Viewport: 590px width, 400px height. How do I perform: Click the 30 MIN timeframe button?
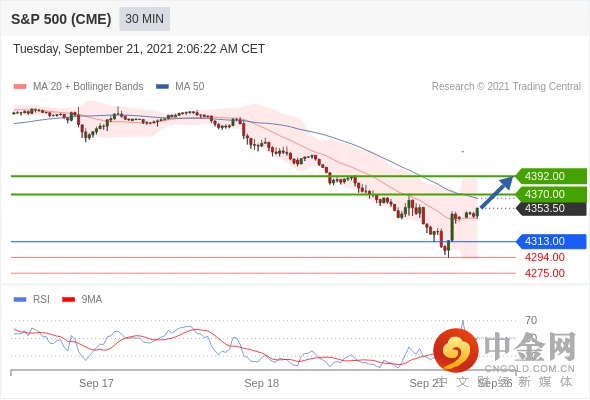click(x=144, y=19)
